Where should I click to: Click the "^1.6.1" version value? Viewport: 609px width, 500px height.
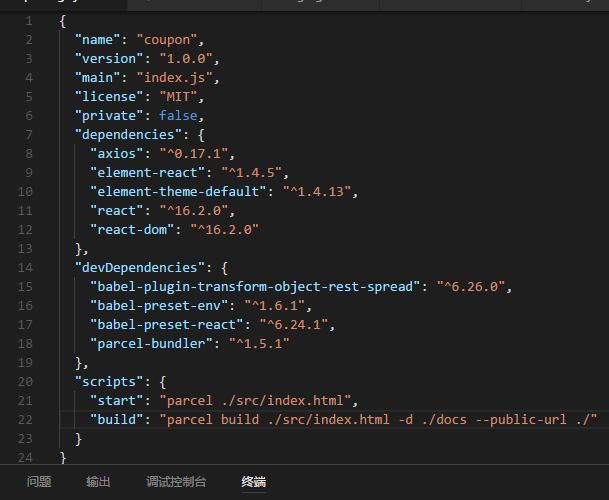[x=275, y=306]
